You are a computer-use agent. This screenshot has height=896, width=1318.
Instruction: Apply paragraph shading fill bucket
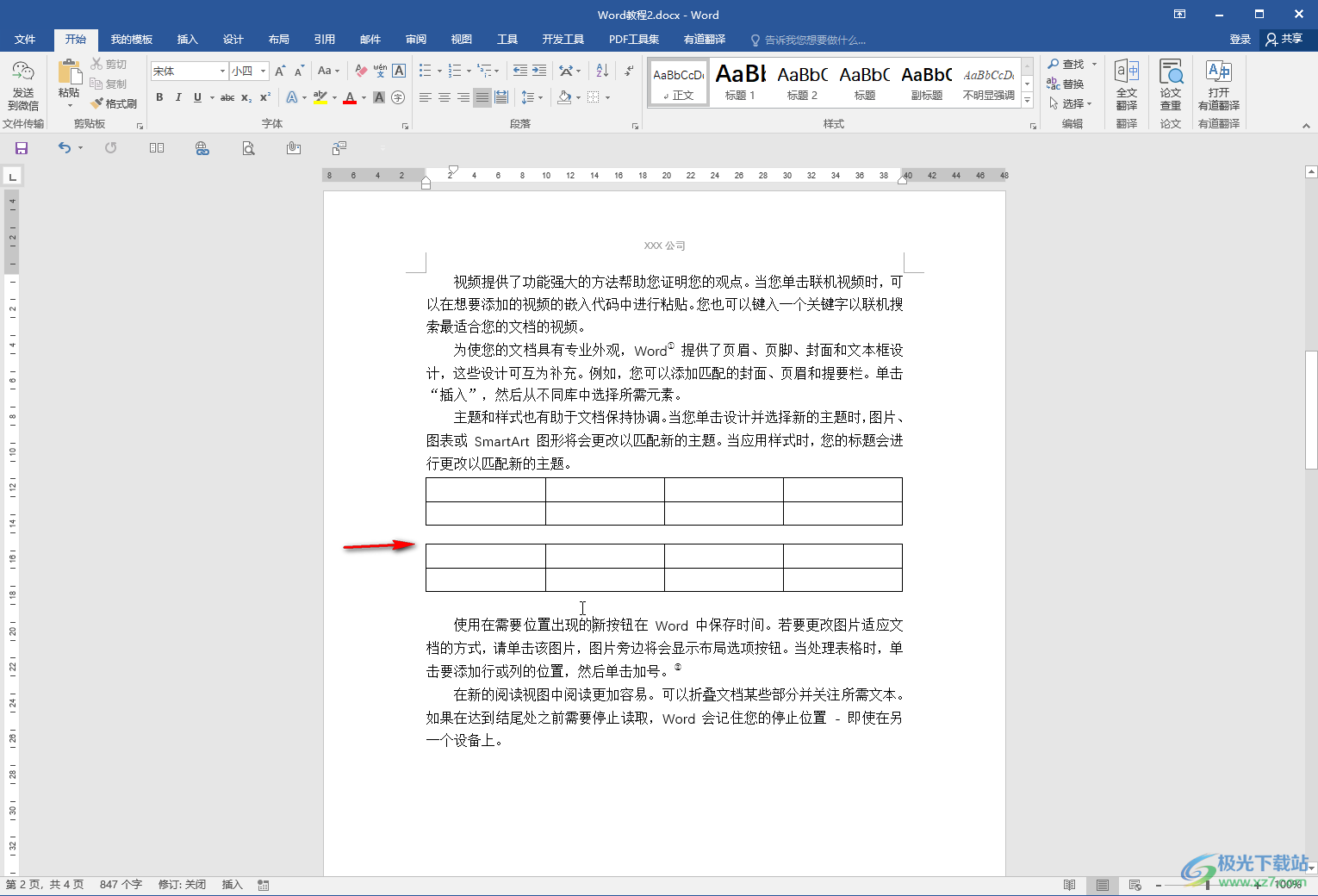[x=564, y=97]
